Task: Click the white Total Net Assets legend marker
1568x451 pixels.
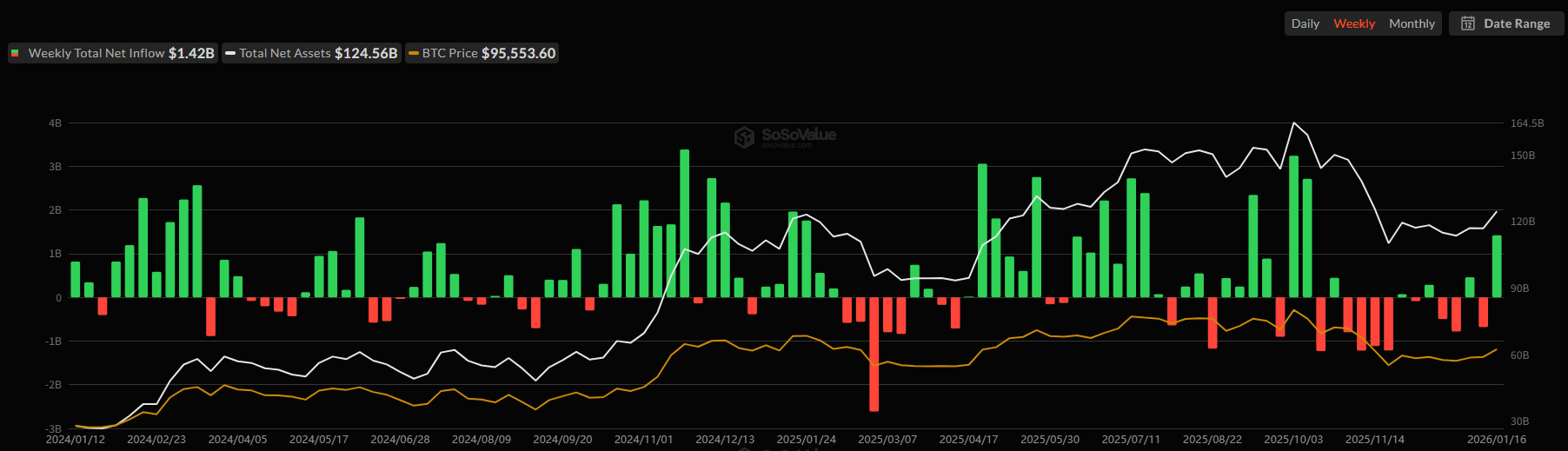Action: [x=230, y=54]
